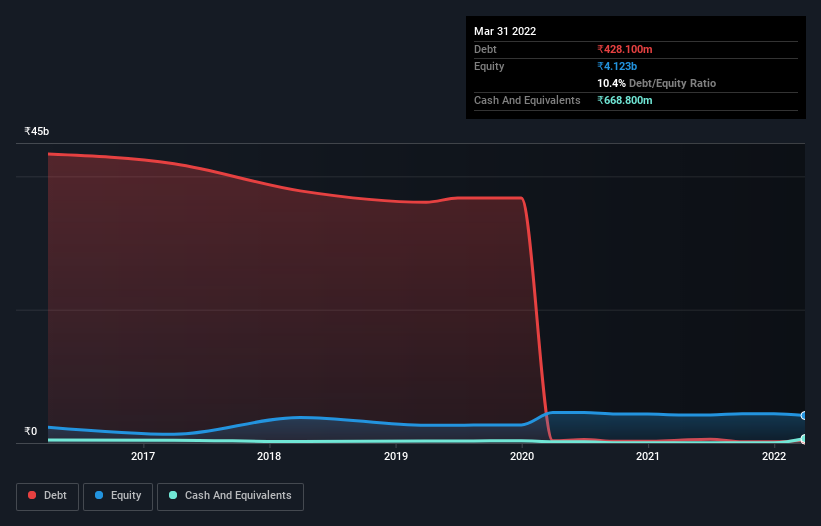Viewport: 821px width, 526px height.
Task: Click the ₹45b y-axis label
Action: [x=37, y=131]
